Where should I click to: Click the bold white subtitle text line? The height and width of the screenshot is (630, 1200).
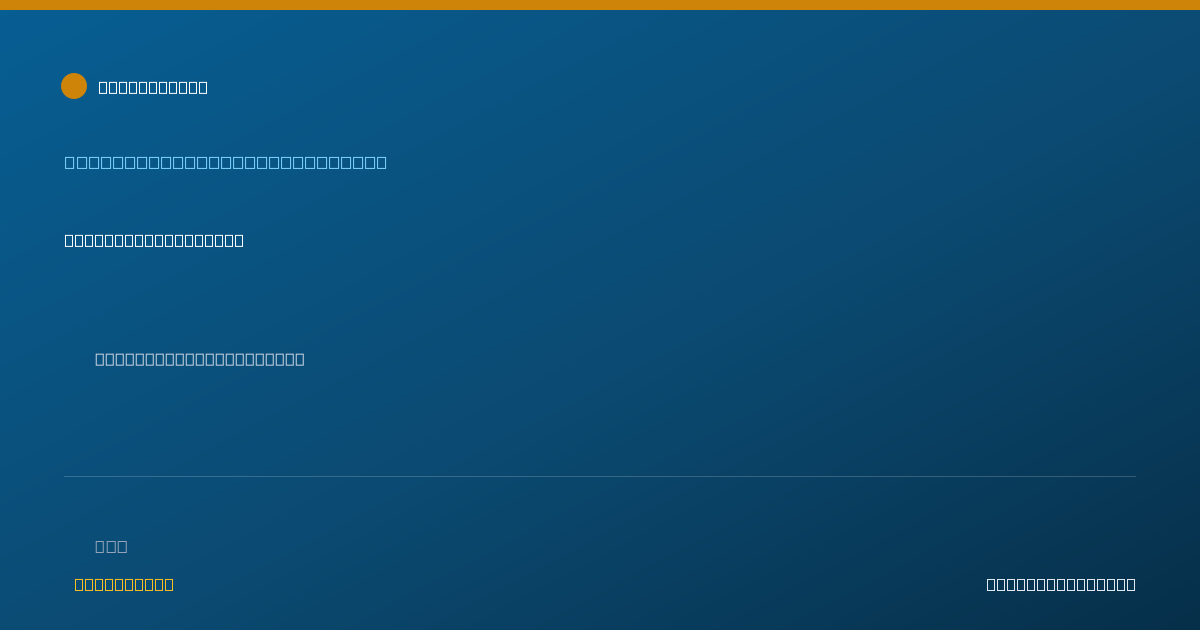[x=154, y=240]
